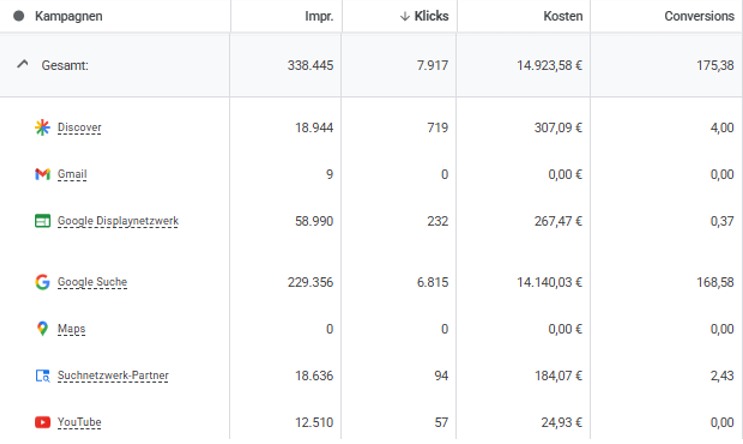Viewport: 743px width, 444px height.
Task: Click the Kampagnen column header
Action: click(68, 16)
